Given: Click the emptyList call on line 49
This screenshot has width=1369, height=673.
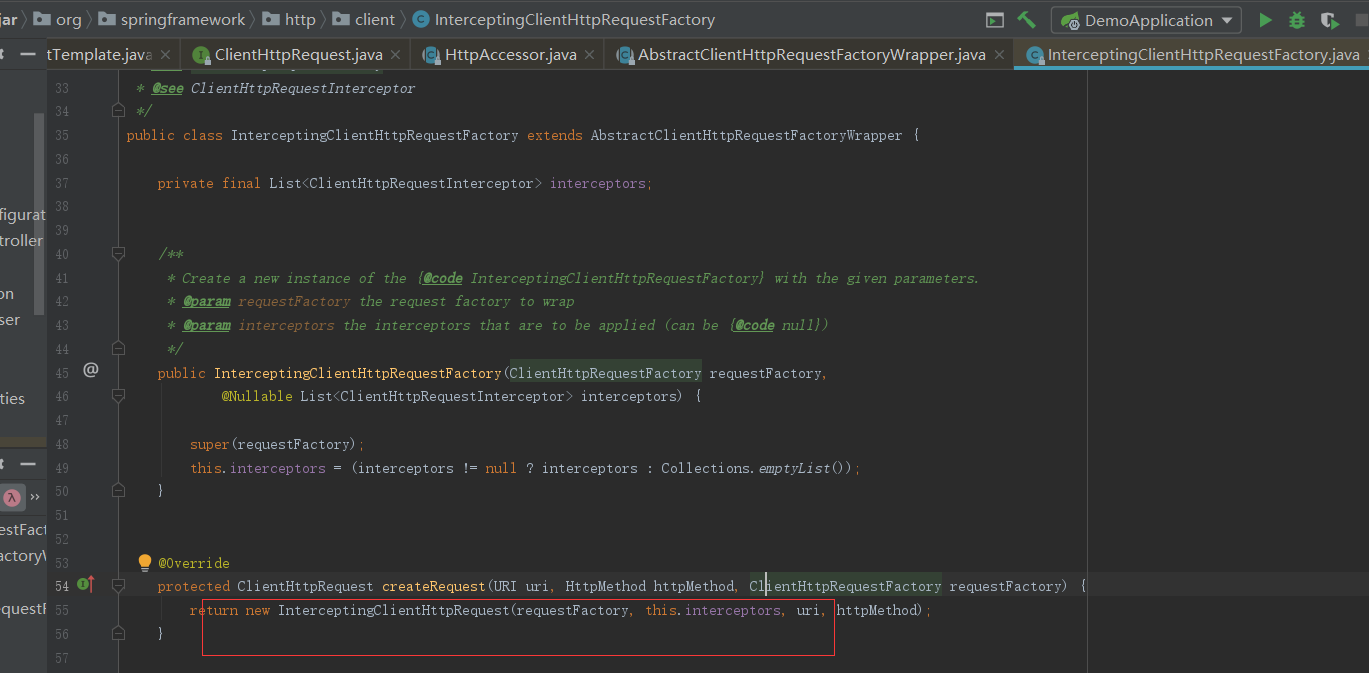Looking at the screenshot, I should coord(795,468).
